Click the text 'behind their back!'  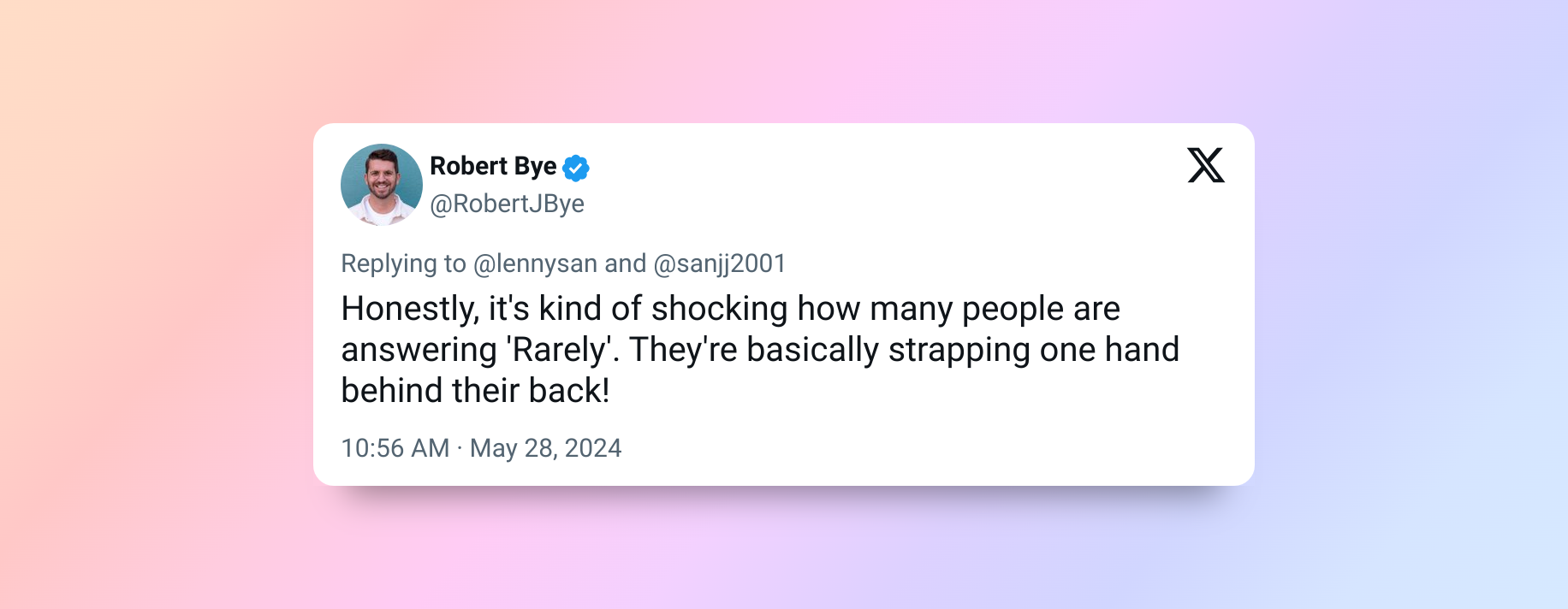pyautogui.click(x=475, y=391)
